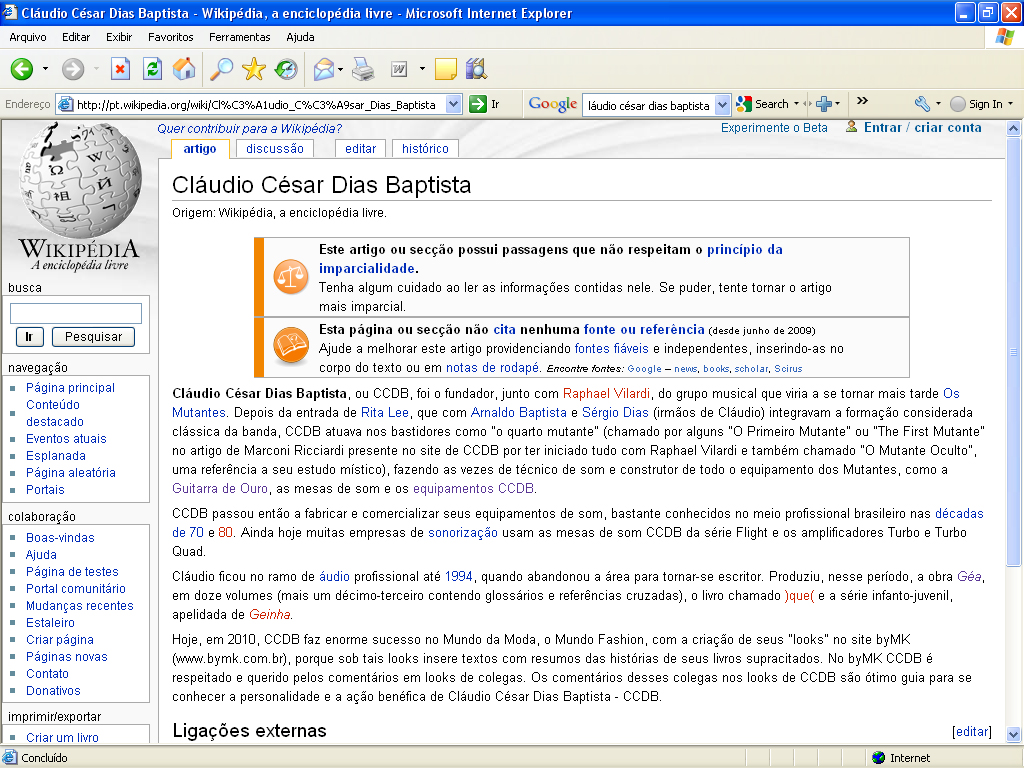Switch to the discussão tab
This screenshot has height=768, width=1024.
point(274,148)
